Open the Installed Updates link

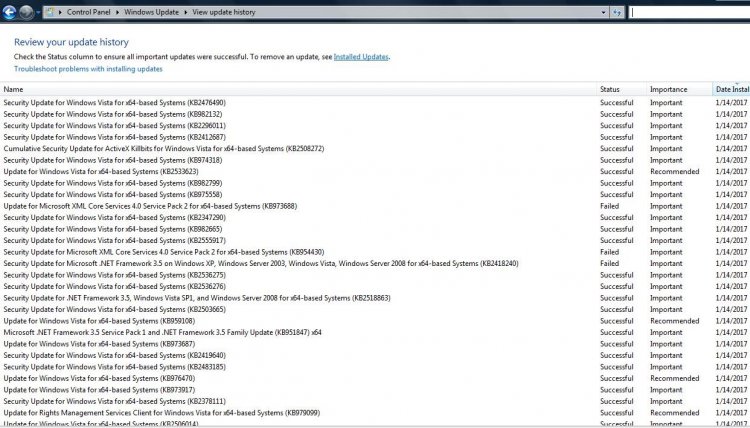[361, 56]
